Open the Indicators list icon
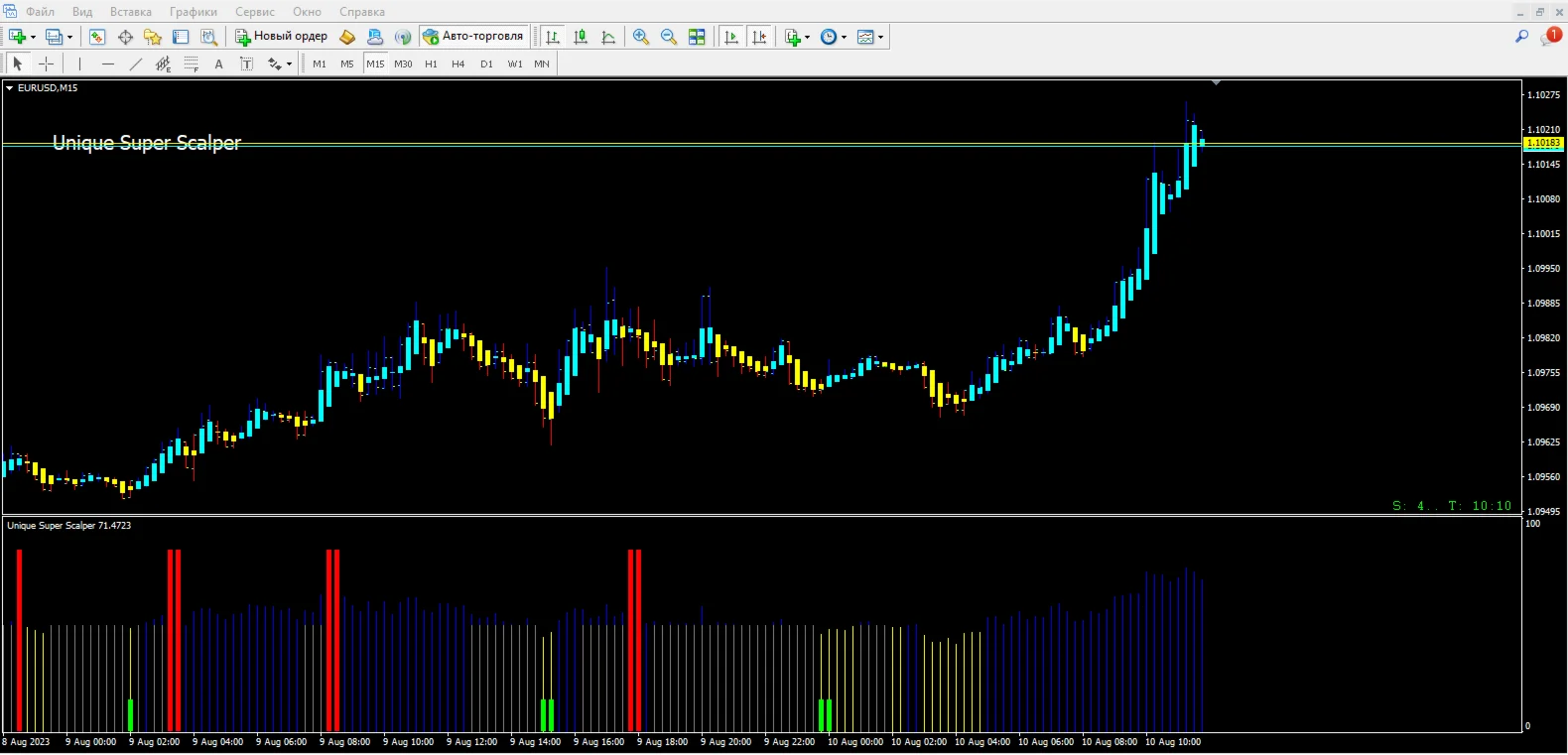The width and height of the screenshot is (1568, 755). click(792, 37)
